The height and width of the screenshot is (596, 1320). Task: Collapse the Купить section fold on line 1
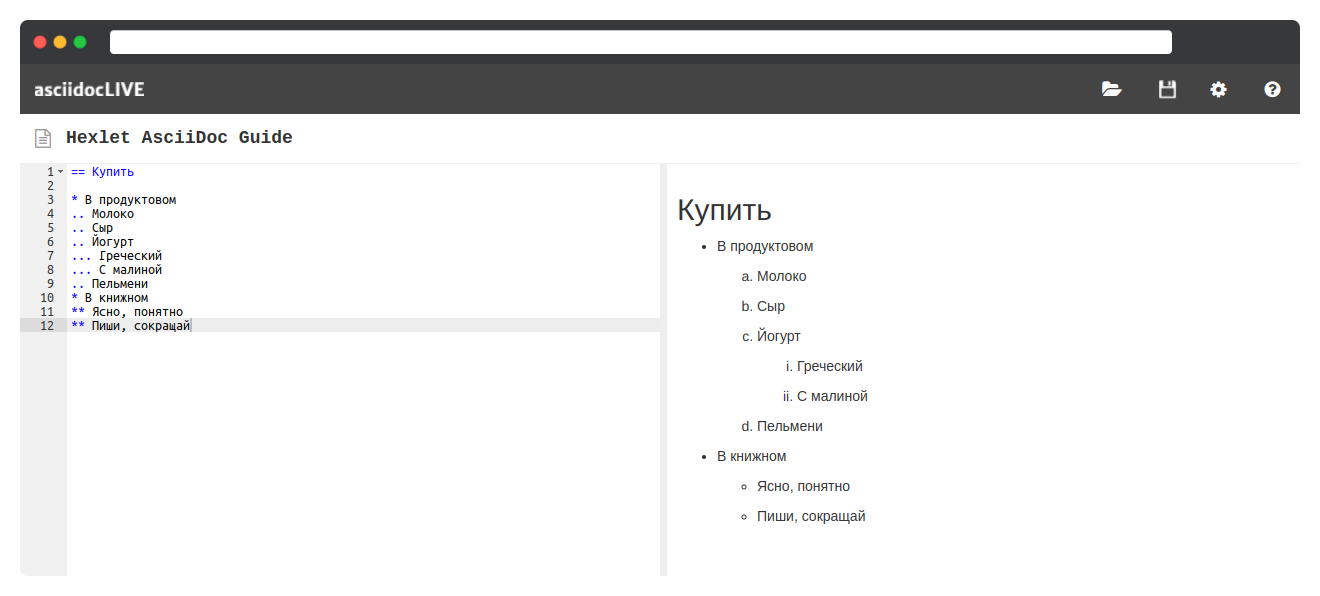[59, 171]
